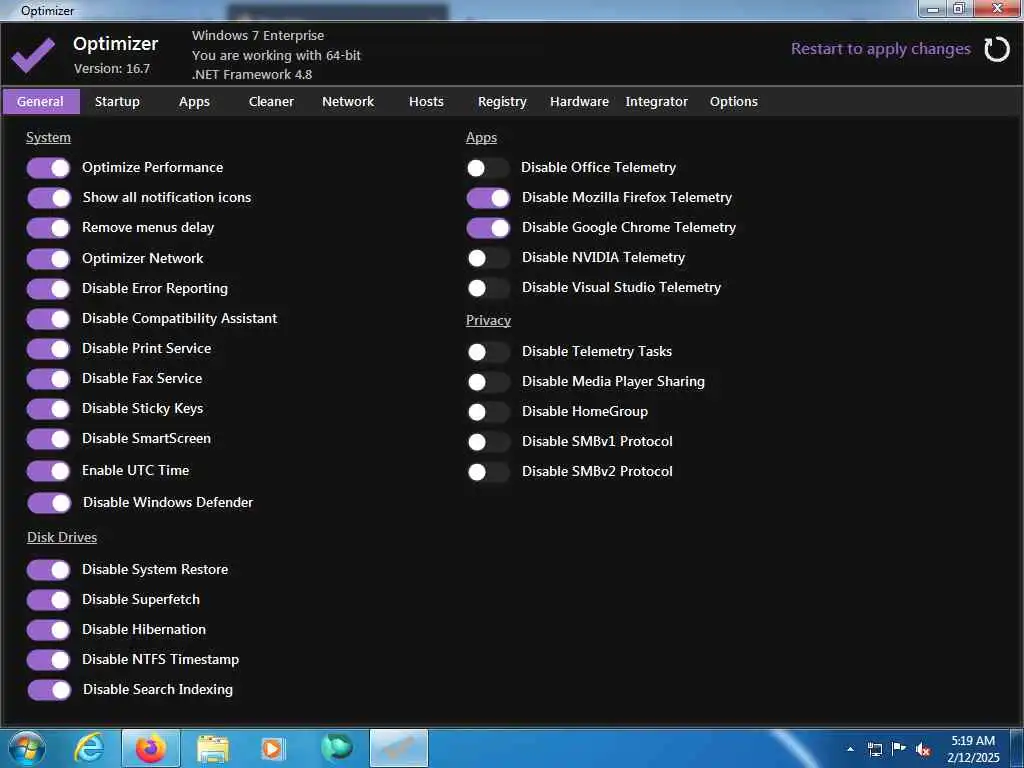Open the Cleaner tab
The height and width of the screenshot is (768, 1024).
[271, 102]
